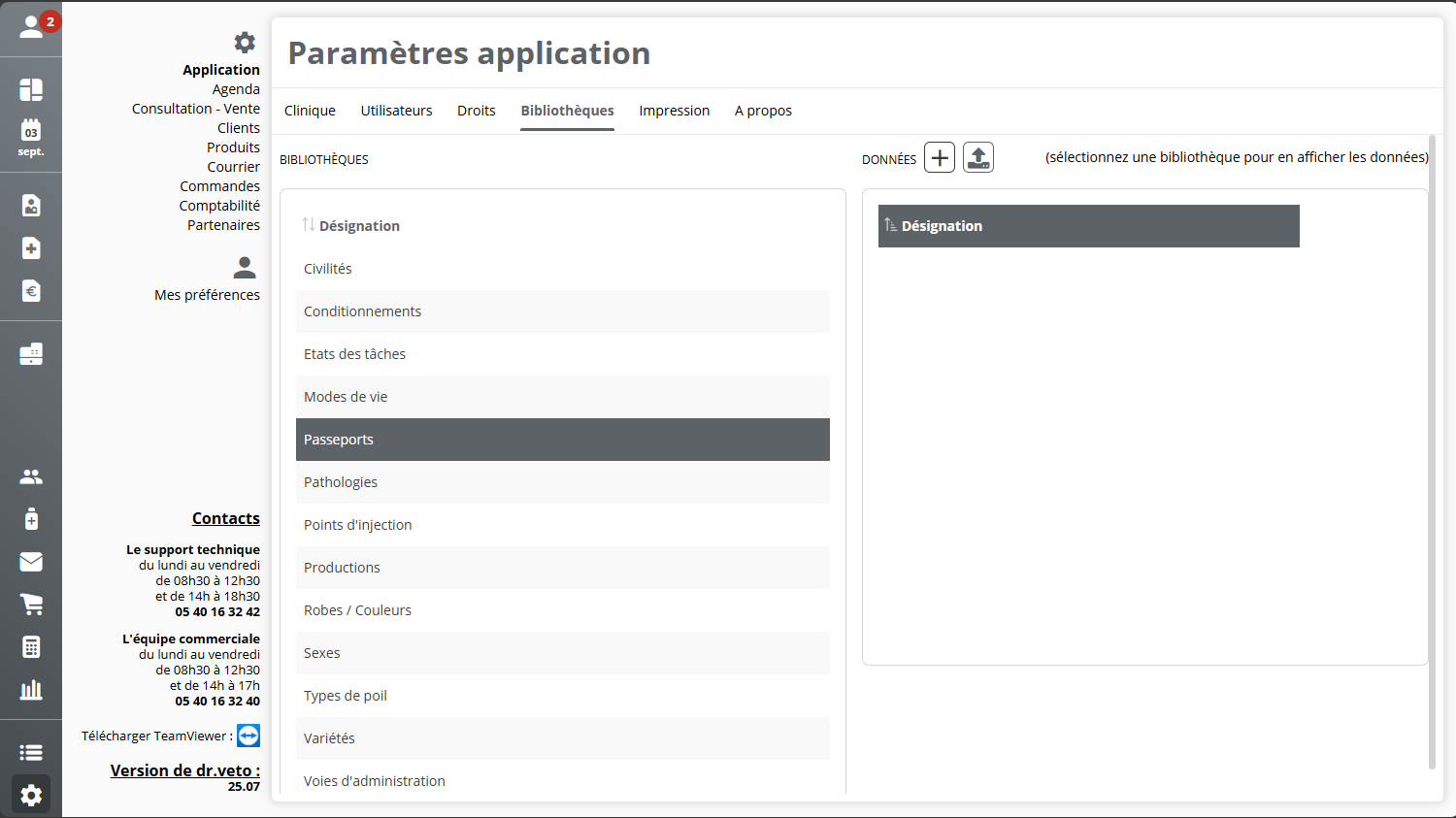
Task: Open Consultation - Vente settings section
Action: pyautogui.click(x=196, y=109)
